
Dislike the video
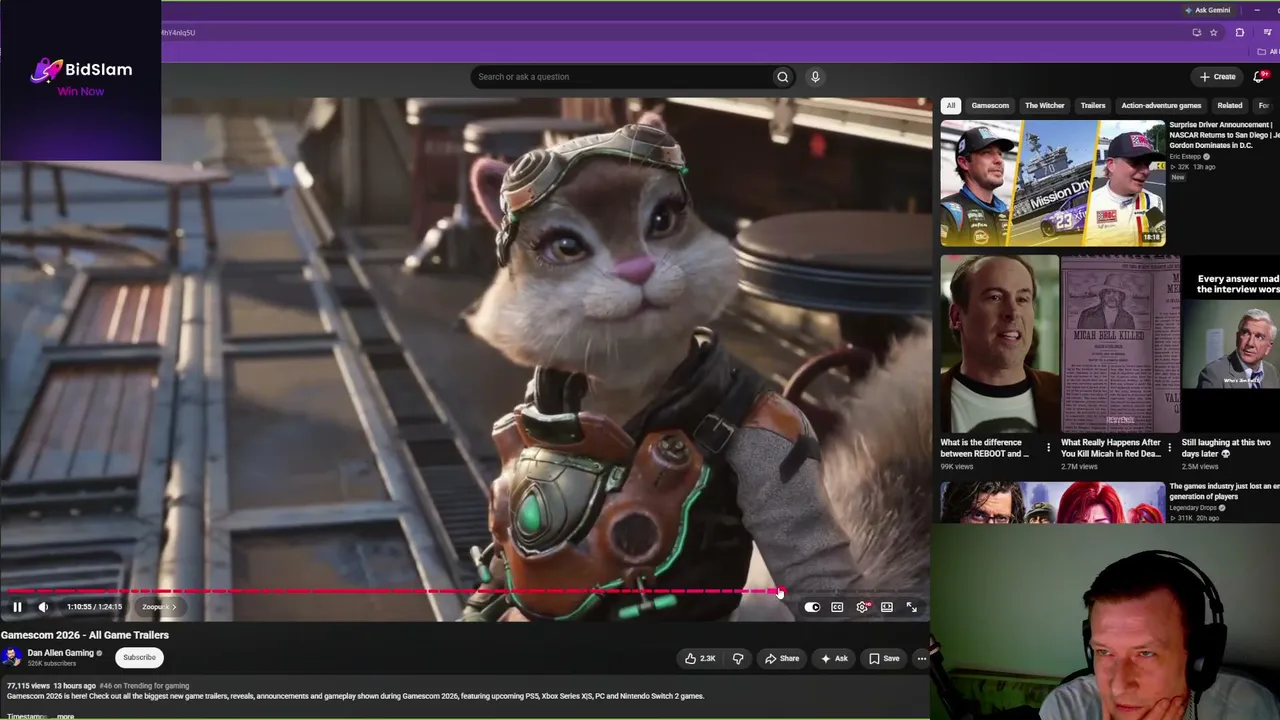pyautogui.click(x=738, y=658)
